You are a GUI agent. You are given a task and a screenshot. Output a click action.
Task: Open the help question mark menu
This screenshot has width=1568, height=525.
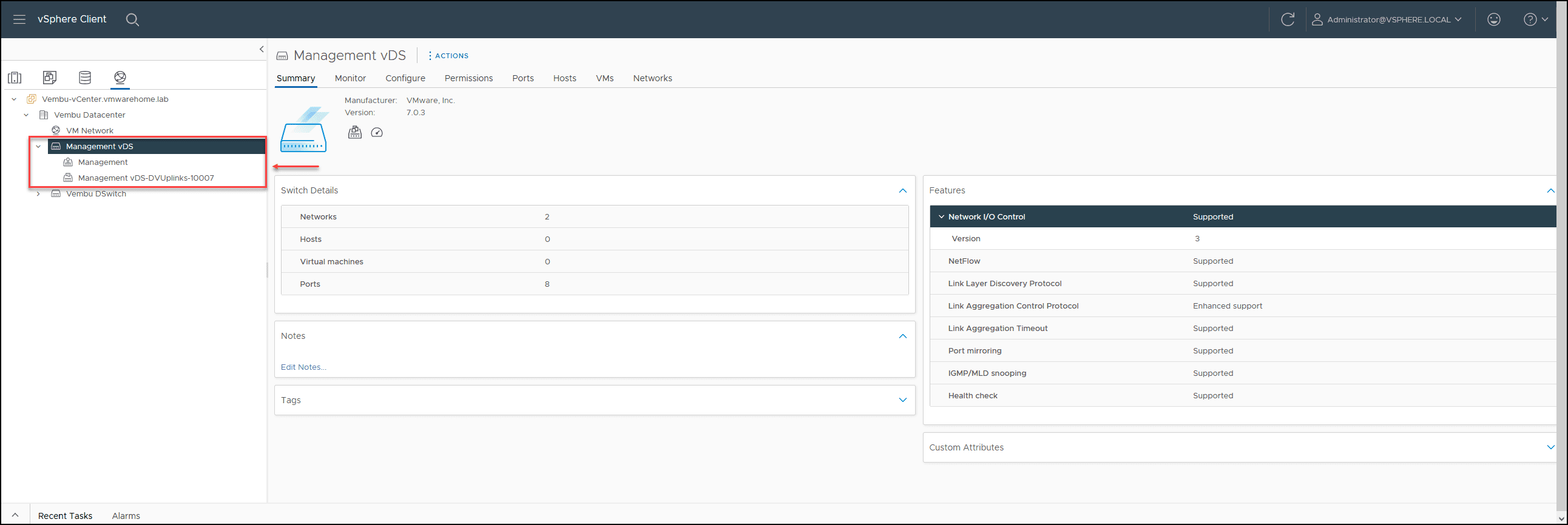(1535, 19)
